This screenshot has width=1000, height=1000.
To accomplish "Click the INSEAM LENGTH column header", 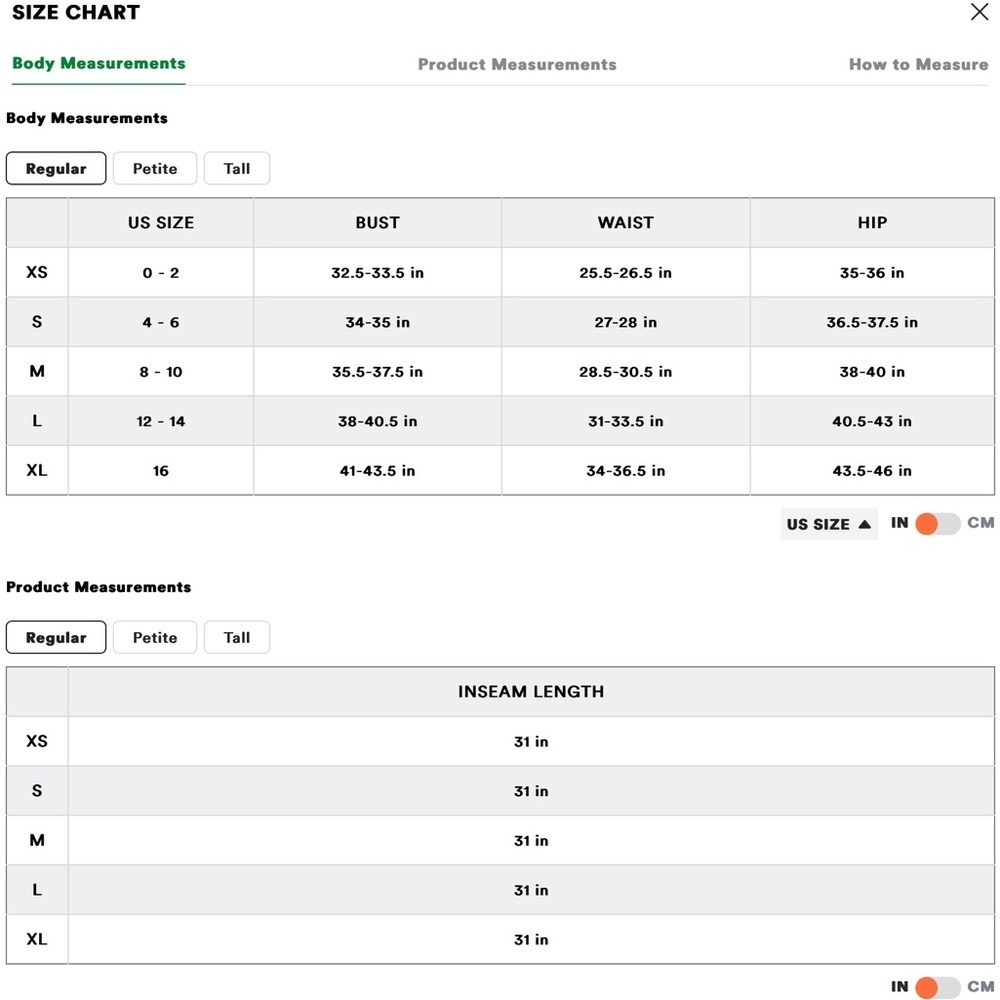I will click(531, 691).
